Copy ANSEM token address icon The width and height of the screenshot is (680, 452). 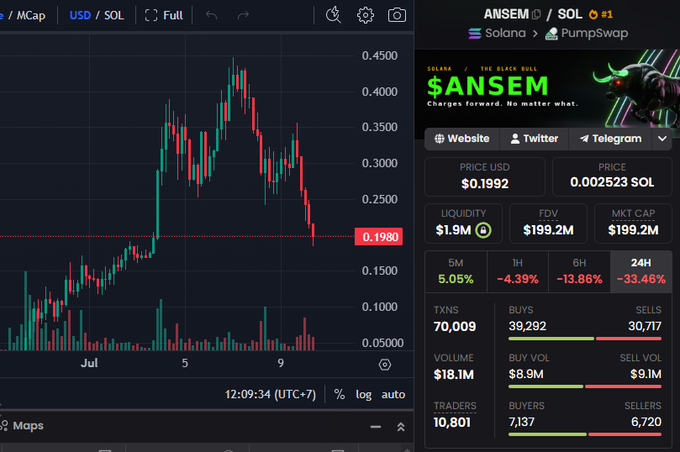pos(536,15)
